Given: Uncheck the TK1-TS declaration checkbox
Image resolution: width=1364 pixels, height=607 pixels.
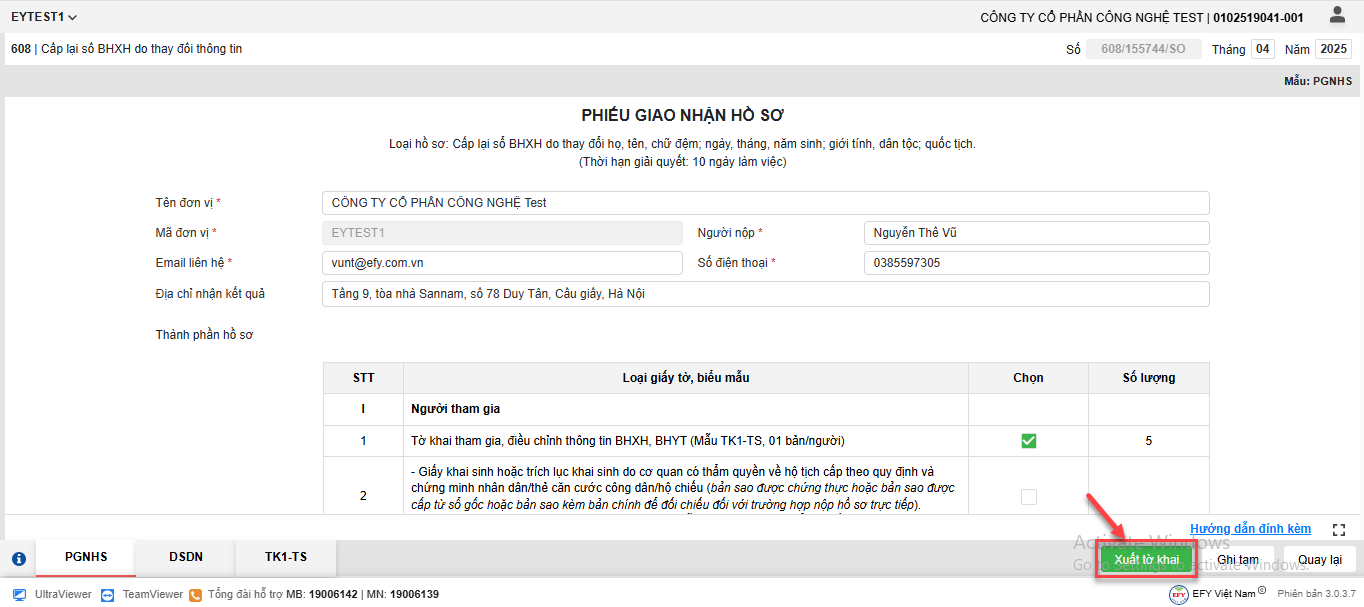Looking at the screenshot, I should point(1028,441).
